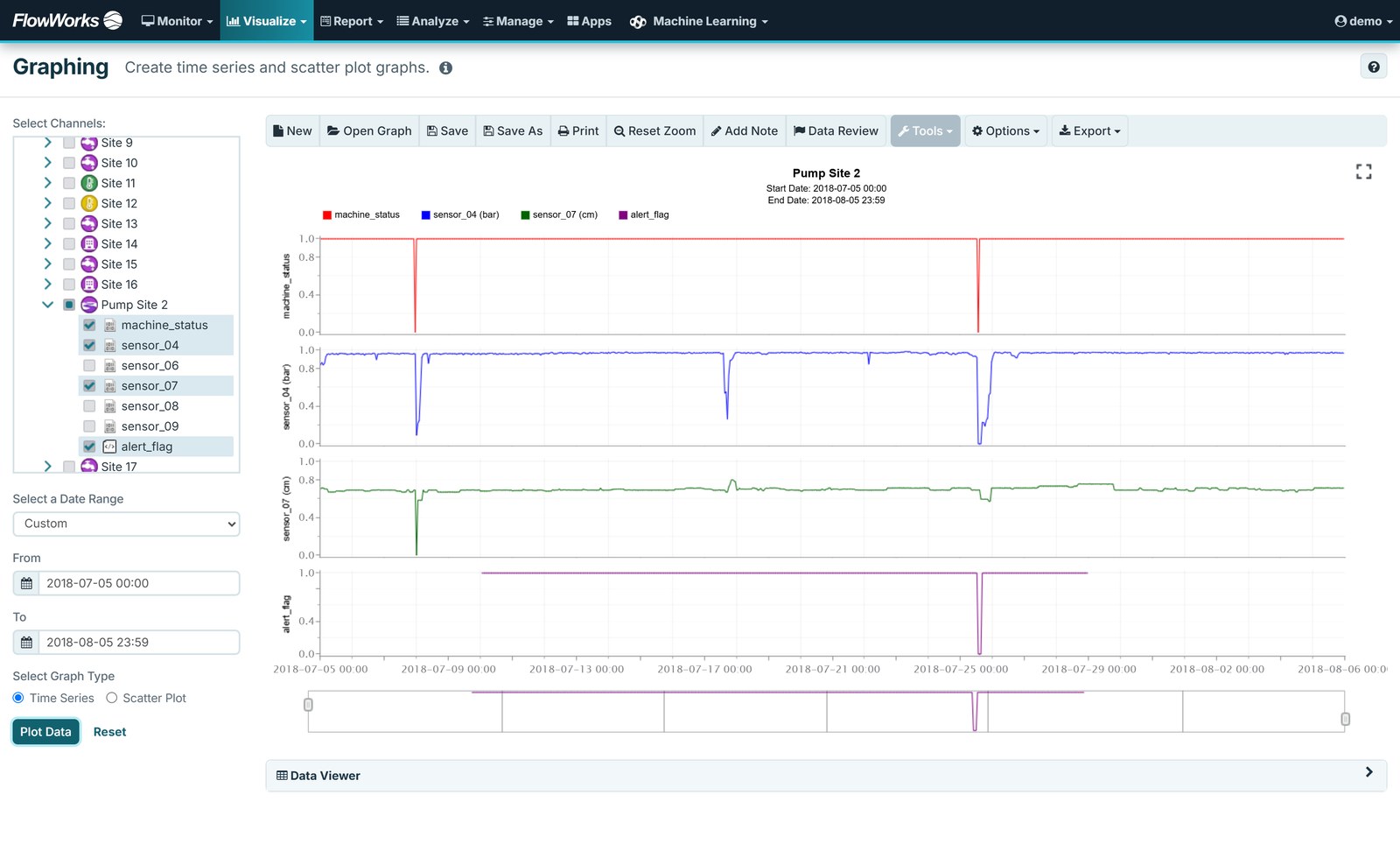Open the demo user menu
Viewport: 1400px width, 844px height.
[1363, 21]
